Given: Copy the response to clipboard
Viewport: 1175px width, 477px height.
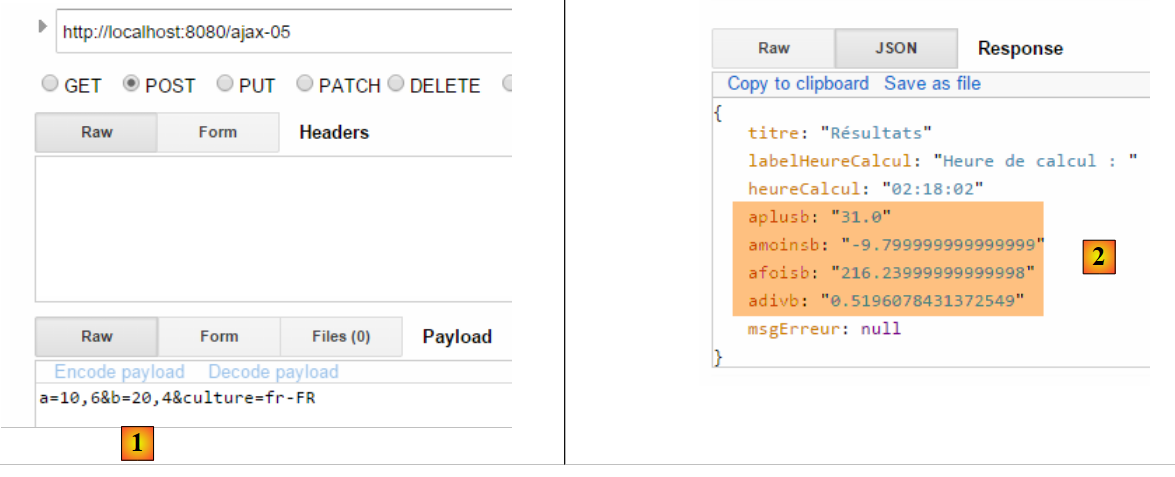Looking at the screenshot, I should click(797, 83).
